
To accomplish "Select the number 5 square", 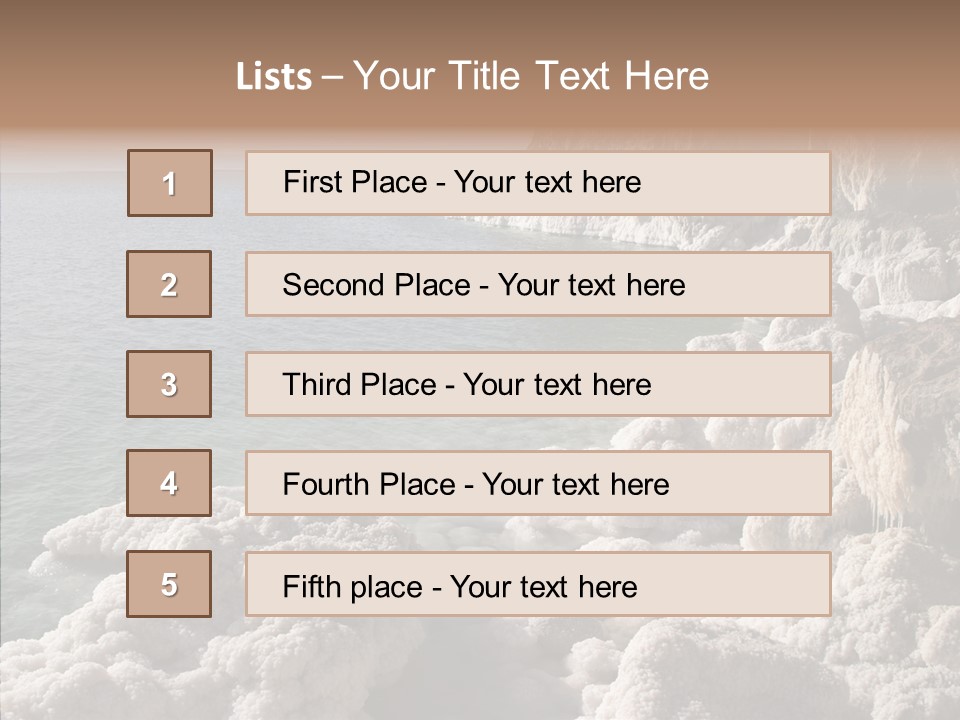I will pyautogui.click(x=169, y=584).
